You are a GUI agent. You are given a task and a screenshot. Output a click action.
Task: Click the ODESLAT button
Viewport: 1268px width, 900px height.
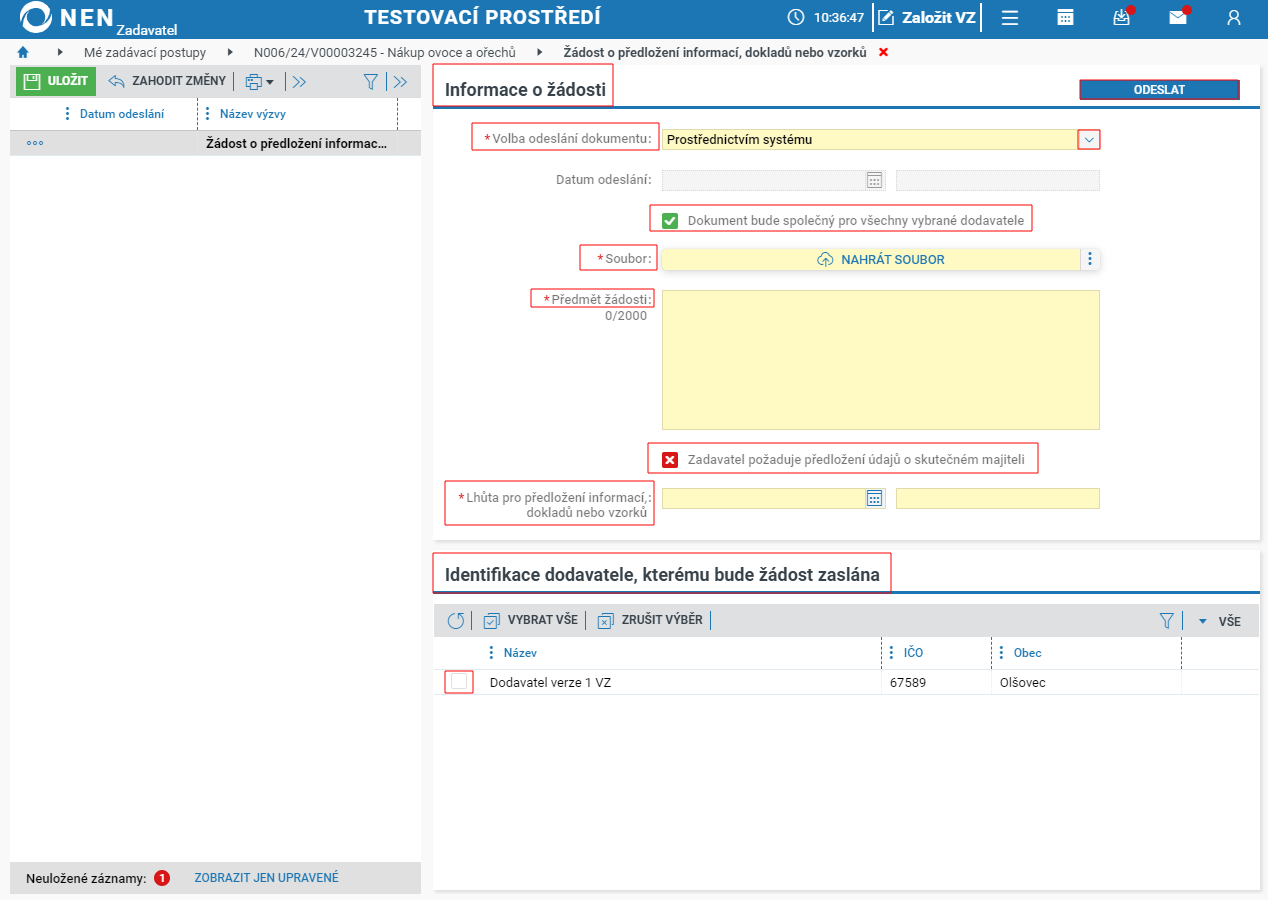coord(1159,90)
